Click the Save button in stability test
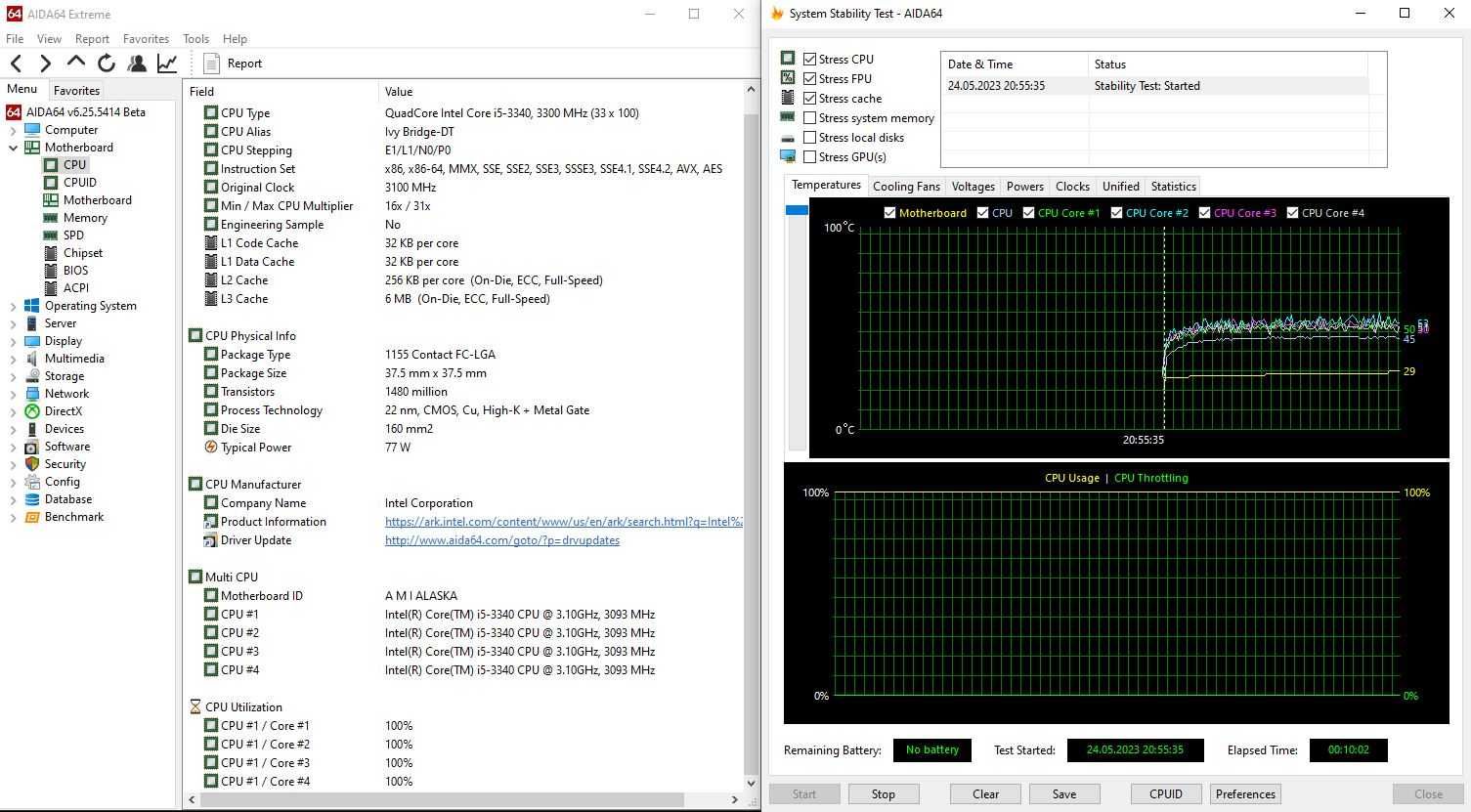This screenshot has height=812, width=1471. (x=1064, y=794)
